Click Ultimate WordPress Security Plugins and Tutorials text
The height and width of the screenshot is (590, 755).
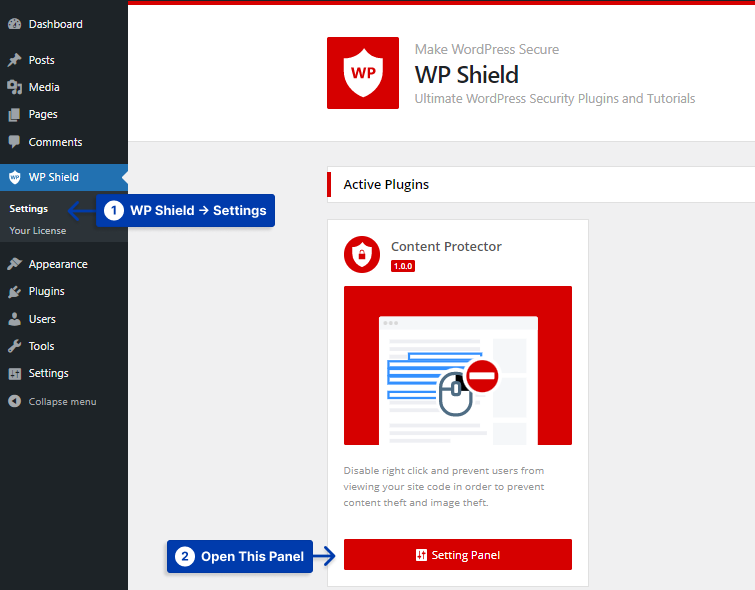coord(555,98)
